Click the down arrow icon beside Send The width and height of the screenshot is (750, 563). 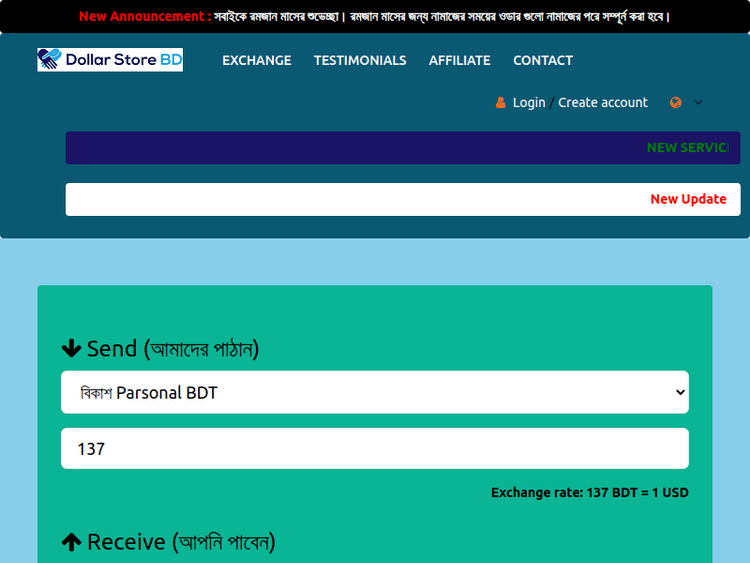(x=71, y=349)
